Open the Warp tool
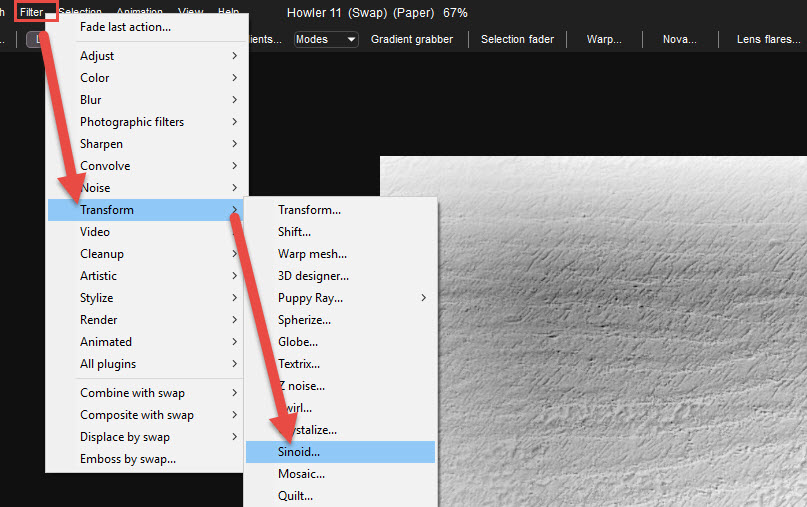The height and width of the screenshot is (507, 807). click(x=603, y=39)
